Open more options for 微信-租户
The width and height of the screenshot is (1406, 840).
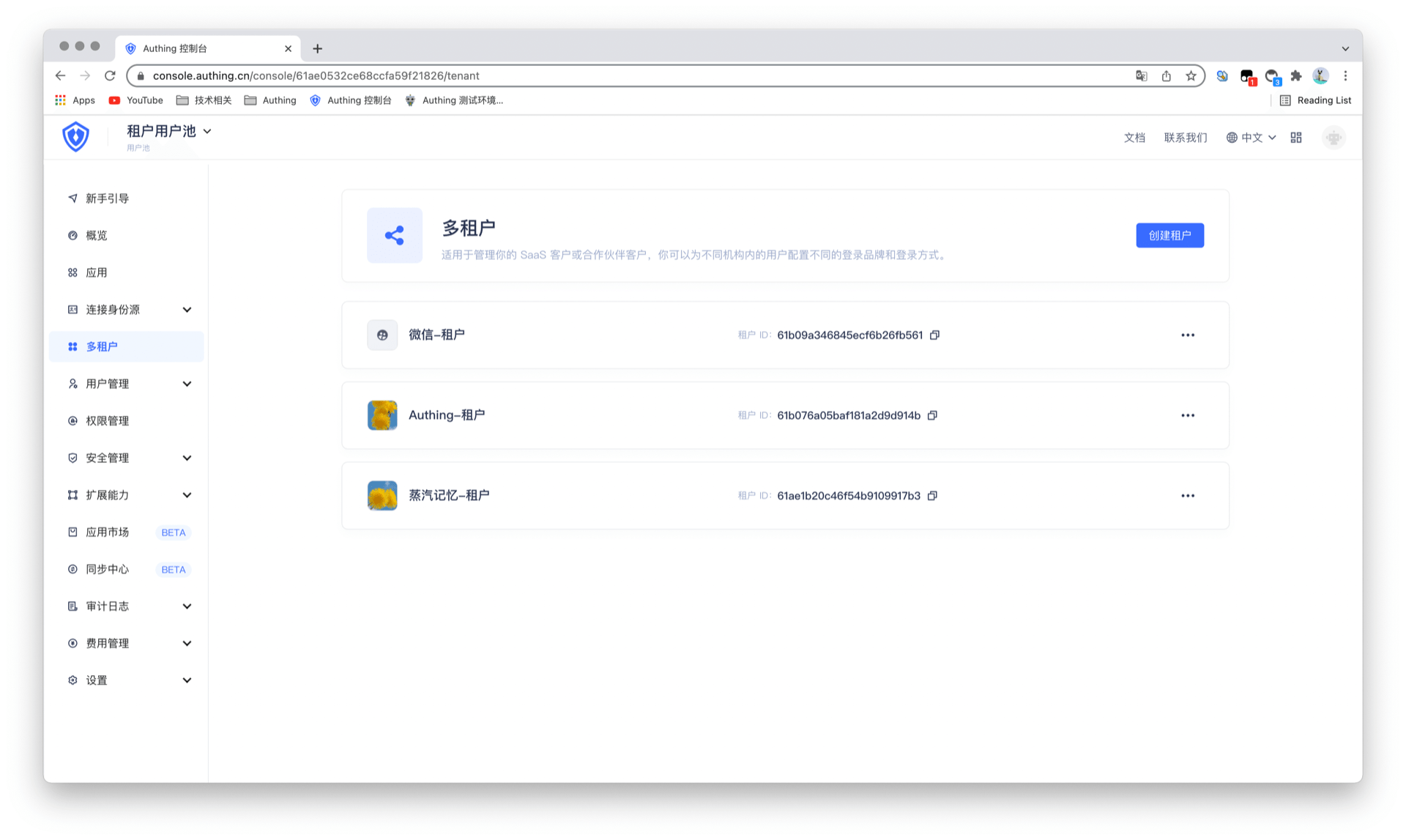[x=1187, y=335]
